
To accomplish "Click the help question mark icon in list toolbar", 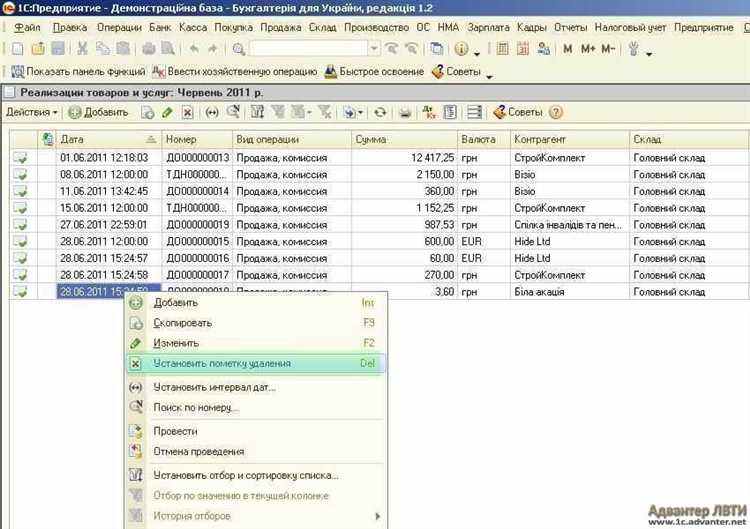I will 556,113.
